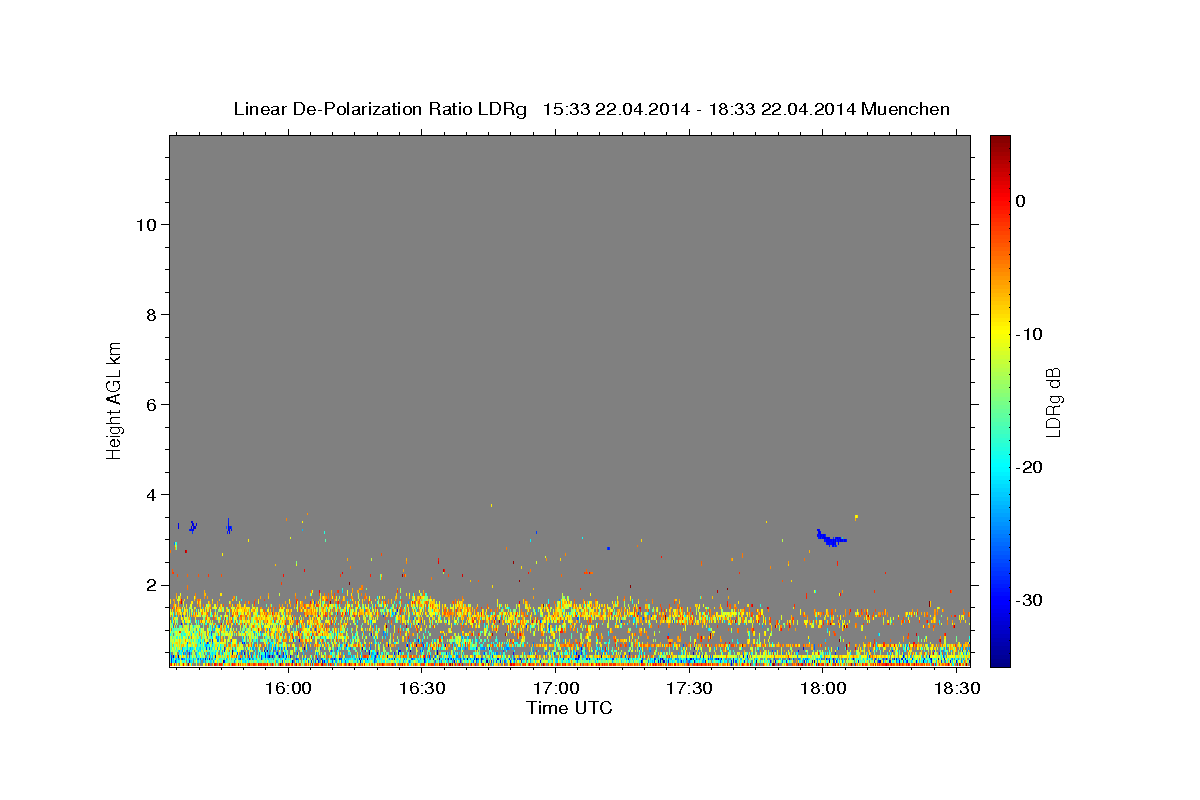The width and height of the screenshot is (1200, 800).
Task: Click the '18:30' time tick label
Action: (x=956, y=689)
